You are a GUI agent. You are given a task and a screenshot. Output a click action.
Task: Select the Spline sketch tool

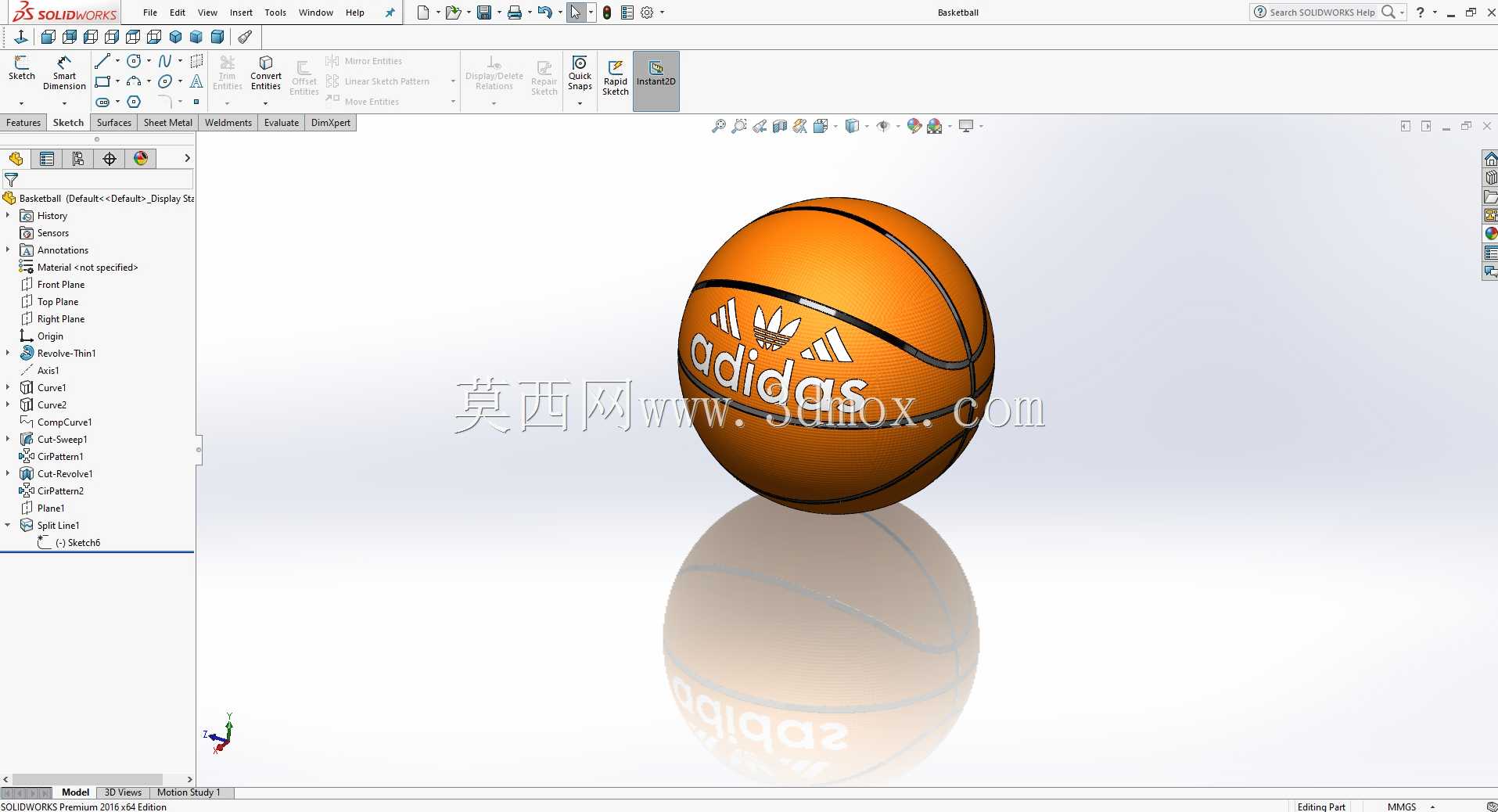coord(165,61)
